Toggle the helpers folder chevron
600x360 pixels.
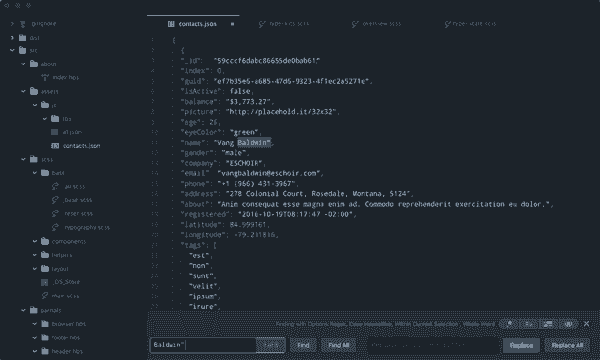point(35,255)
